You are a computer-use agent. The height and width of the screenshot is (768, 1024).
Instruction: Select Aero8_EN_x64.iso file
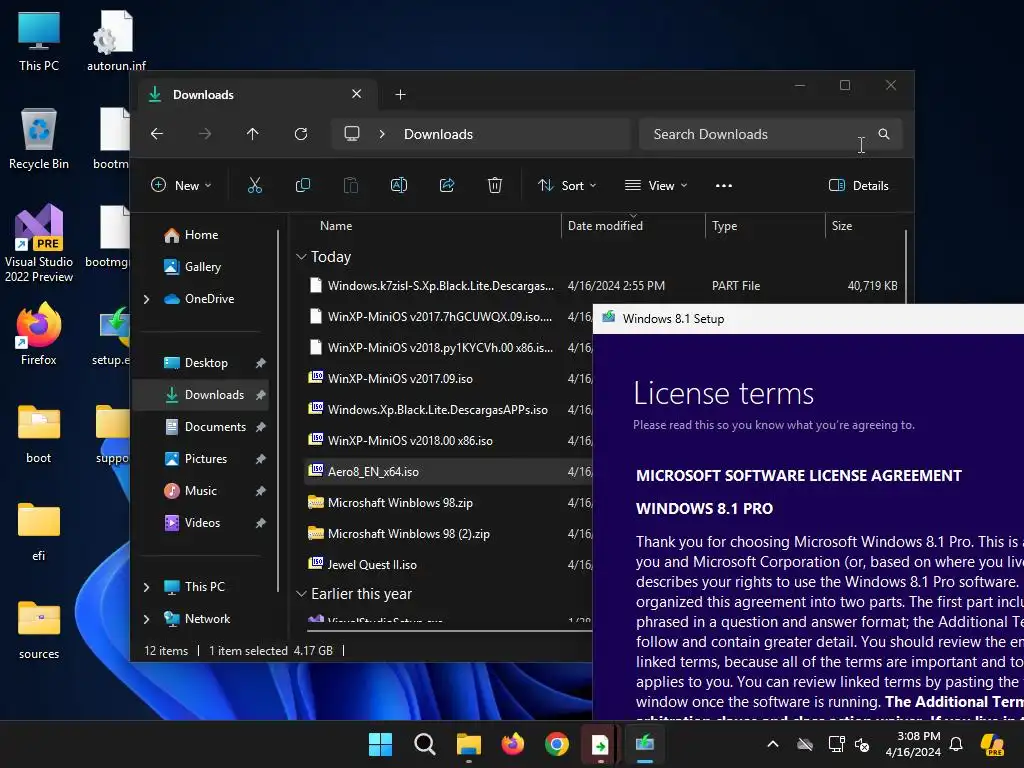pyautogui.click(x=449, y=472)
